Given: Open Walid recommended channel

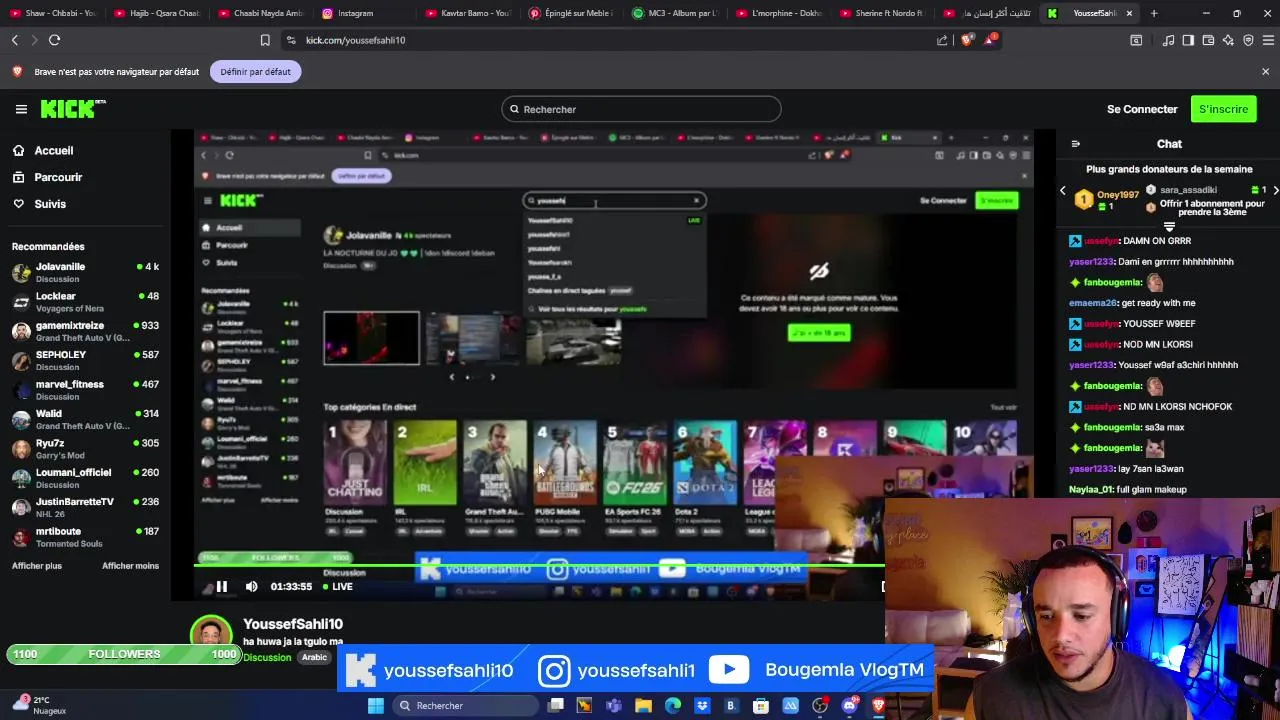Looking at the screenshot, I should [x=85, y=419].
